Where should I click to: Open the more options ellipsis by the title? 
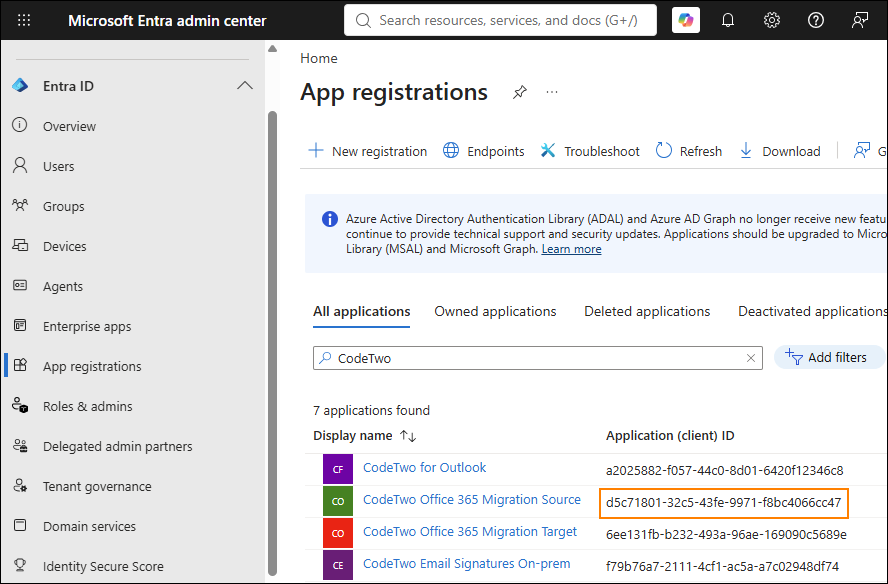[552, 92]
